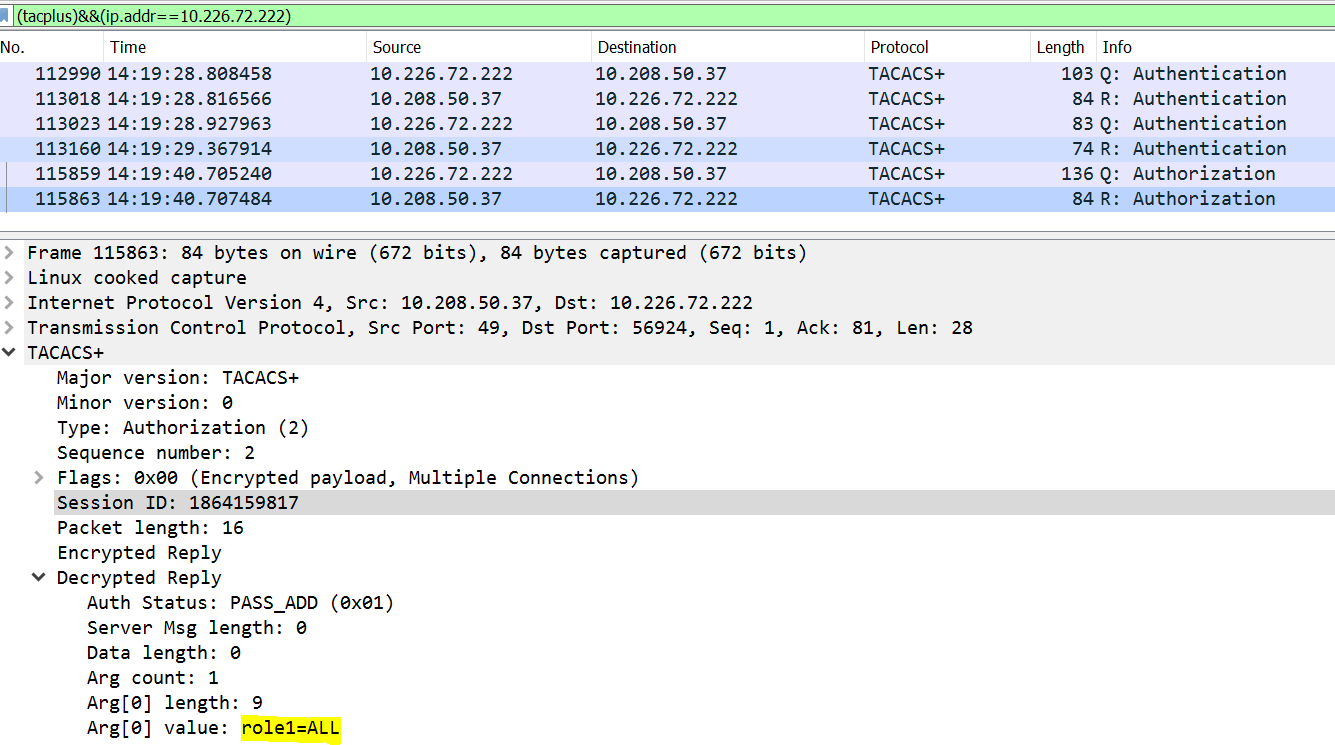Click destination 10.208.50.37 in packet 112990
The image size is (1335, 745).
661,74
